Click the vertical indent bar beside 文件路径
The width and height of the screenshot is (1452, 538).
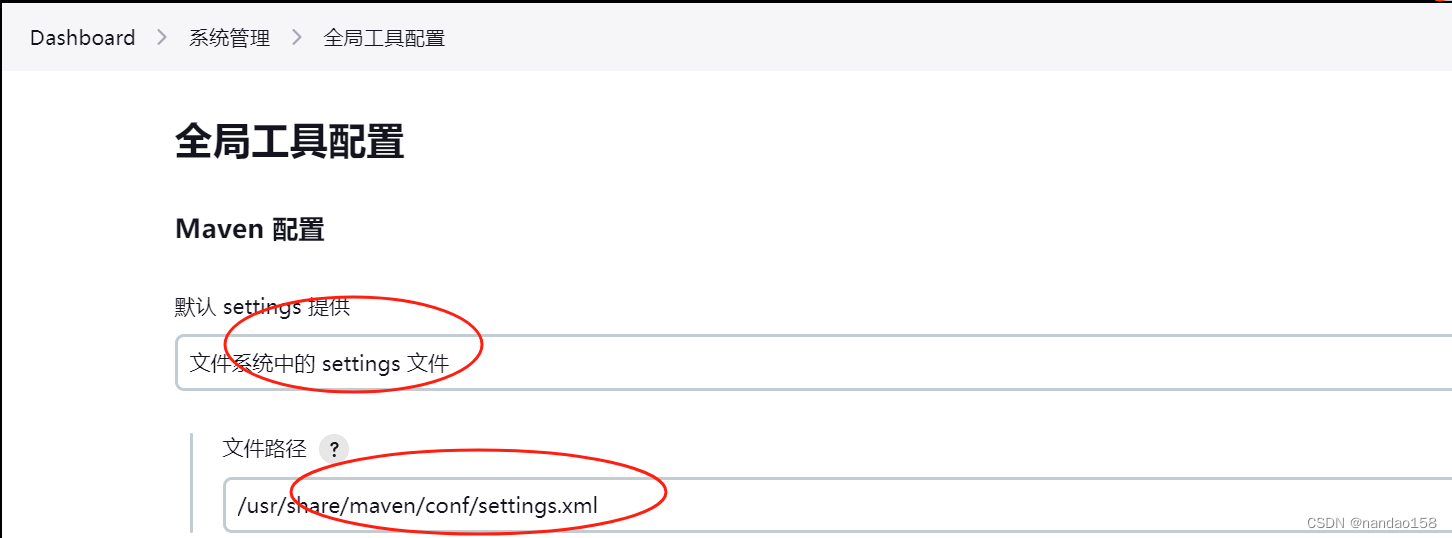[x=191, y=483]
